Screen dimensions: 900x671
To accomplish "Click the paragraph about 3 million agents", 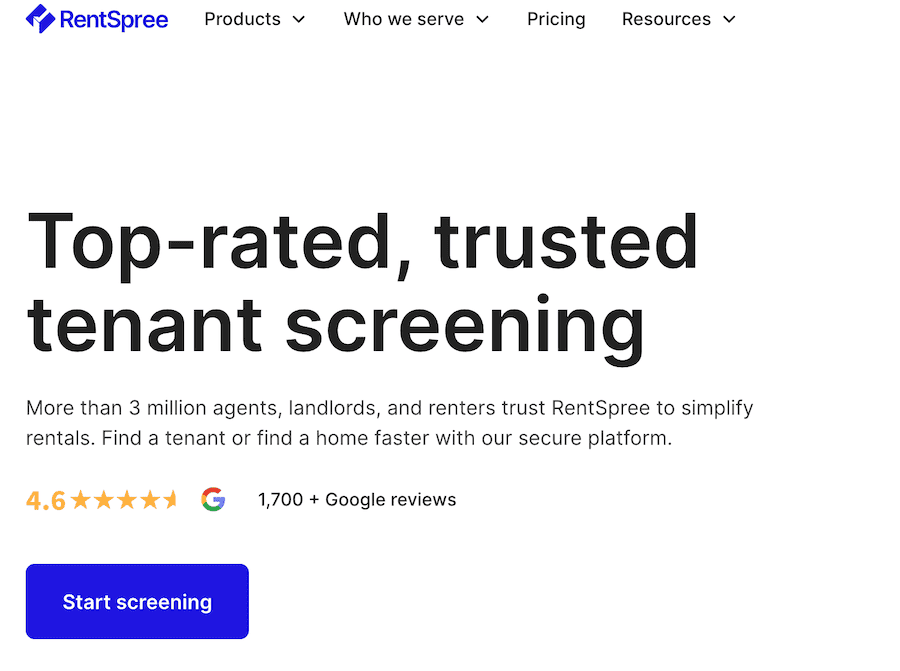I will click(x=390, y=423).
